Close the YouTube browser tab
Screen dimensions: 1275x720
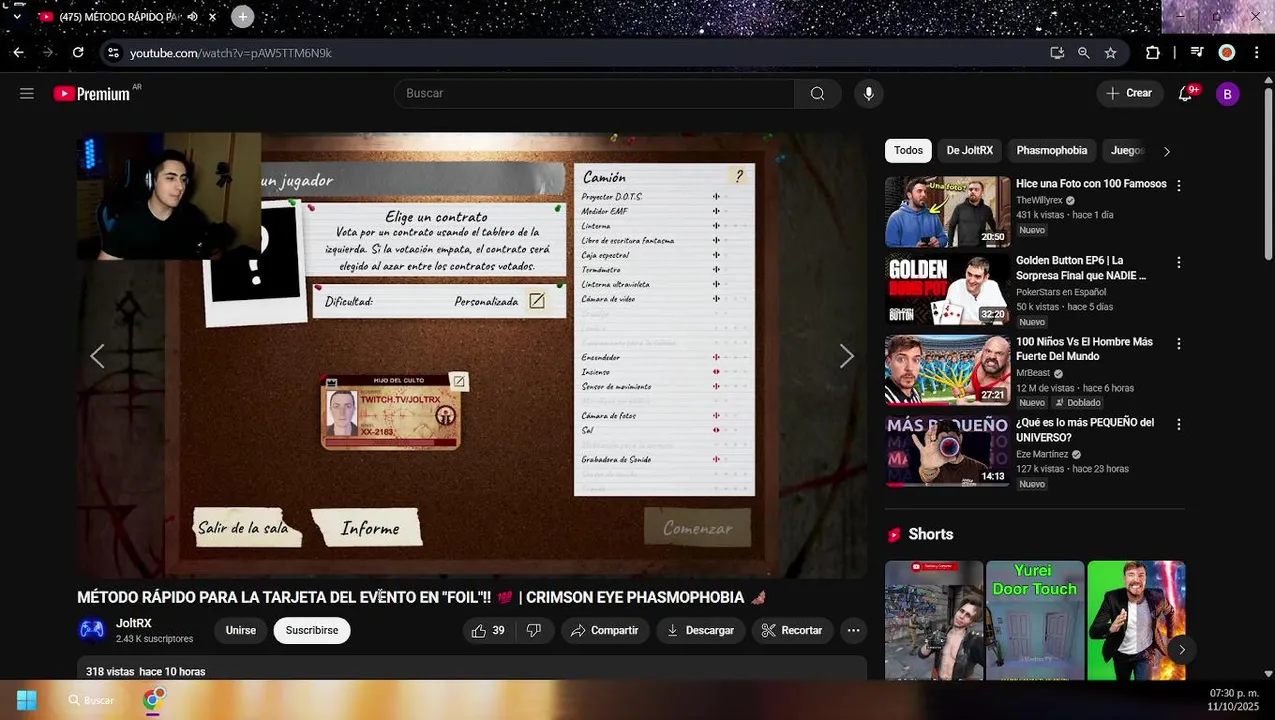click(x=212, y=17)
